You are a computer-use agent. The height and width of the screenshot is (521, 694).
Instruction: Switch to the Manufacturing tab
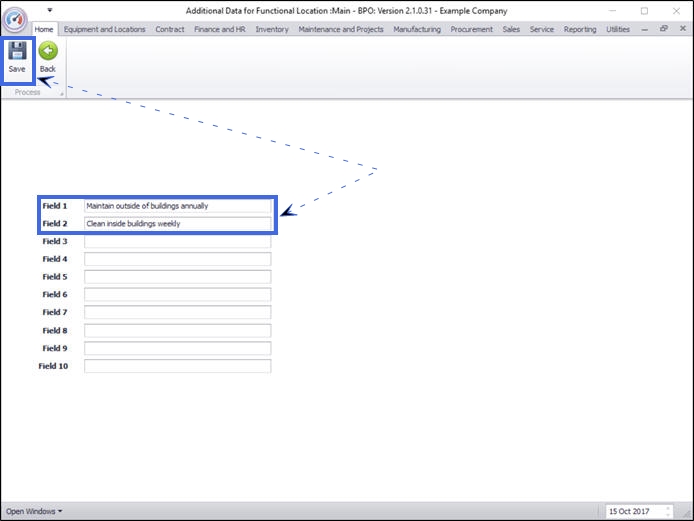(x=417, y=29)
